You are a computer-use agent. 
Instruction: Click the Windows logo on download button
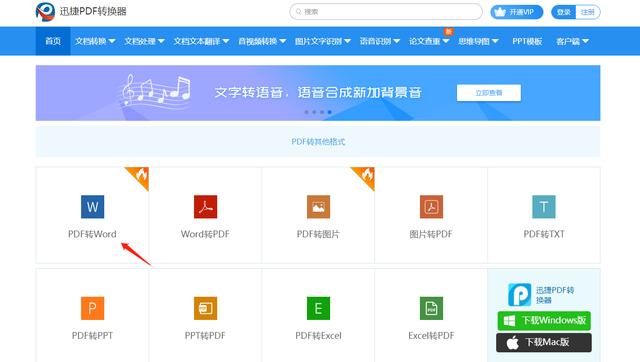509,321
